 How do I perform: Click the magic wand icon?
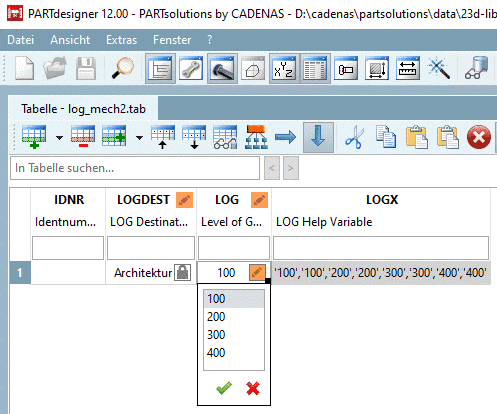point(439,69)
